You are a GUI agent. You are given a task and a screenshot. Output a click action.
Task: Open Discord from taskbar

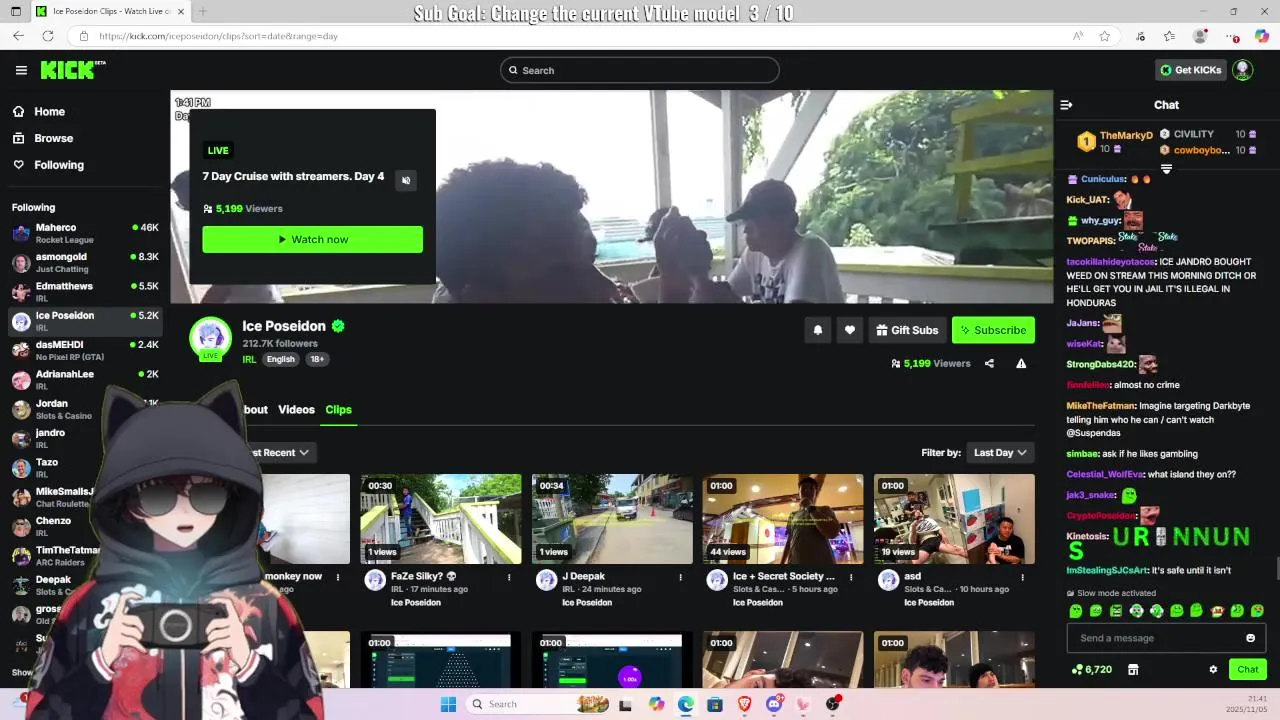click(773, 704)
